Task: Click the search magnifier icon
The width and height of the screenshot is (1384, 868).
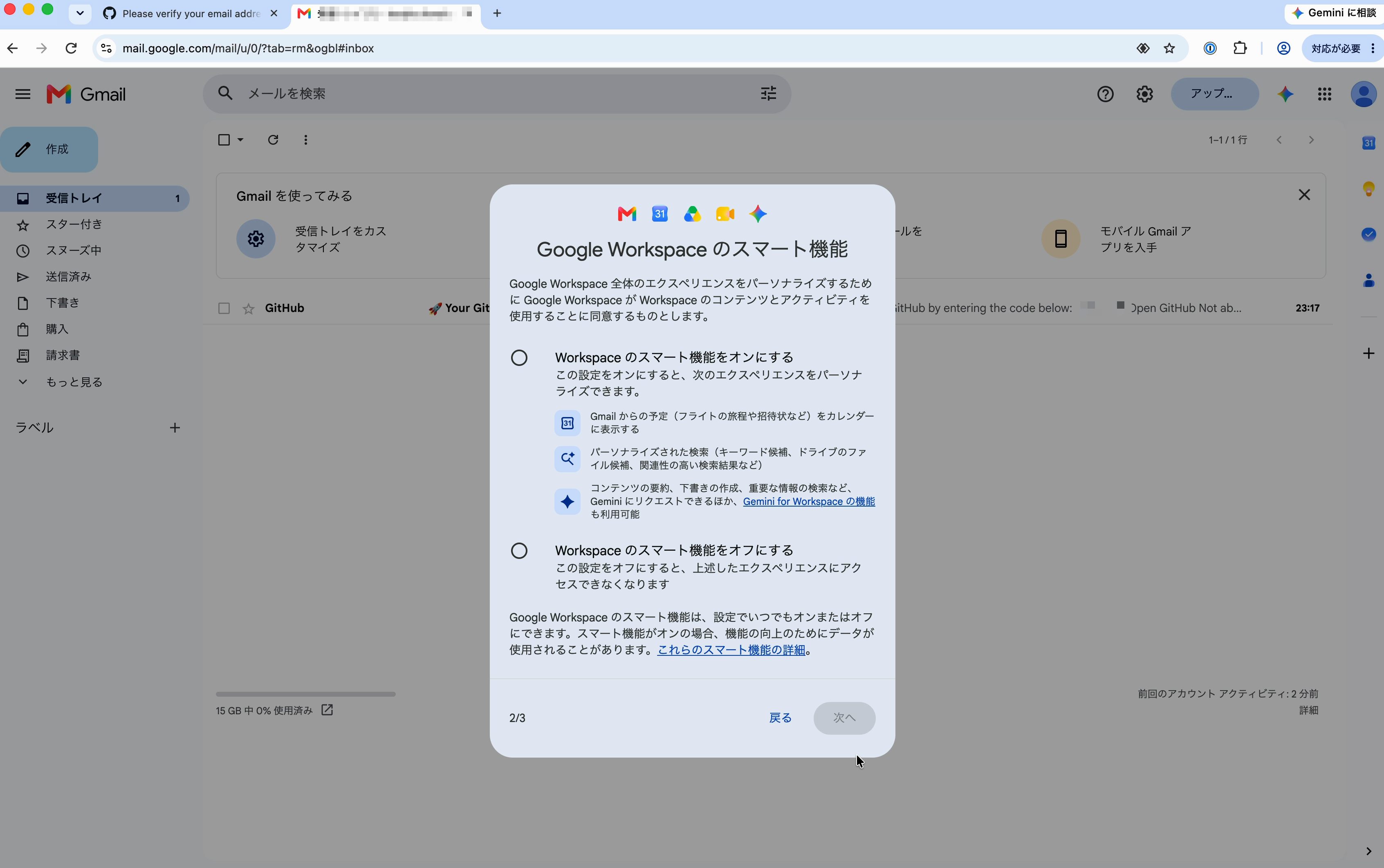Action: click(225, 94)
